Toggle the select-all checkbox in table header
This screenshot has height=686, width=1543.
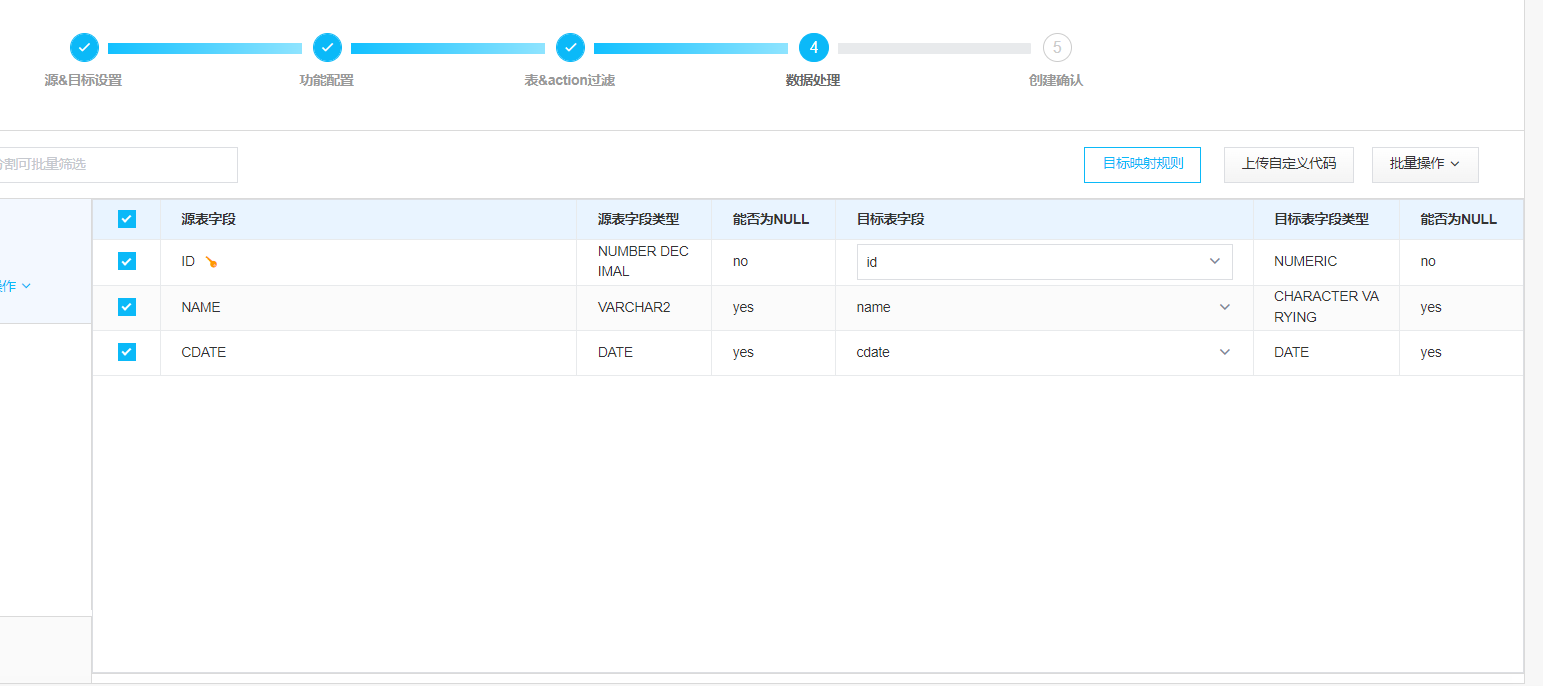127,219
